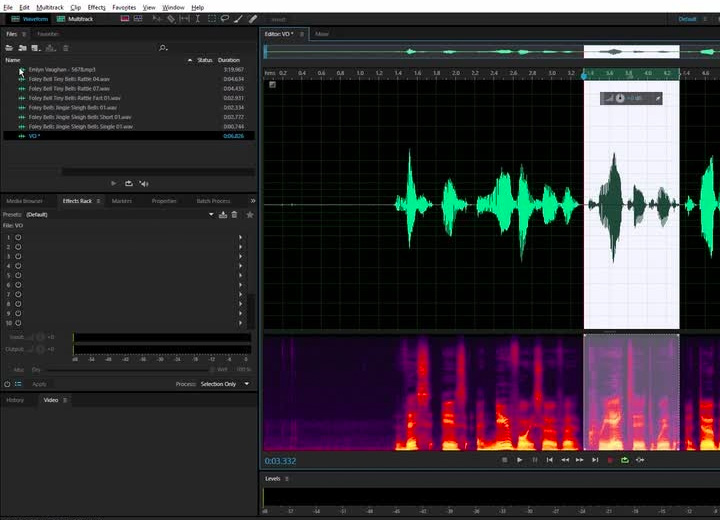Click the Open File folder icon
This screenshot has height=520, width=720.
(9, 48)
